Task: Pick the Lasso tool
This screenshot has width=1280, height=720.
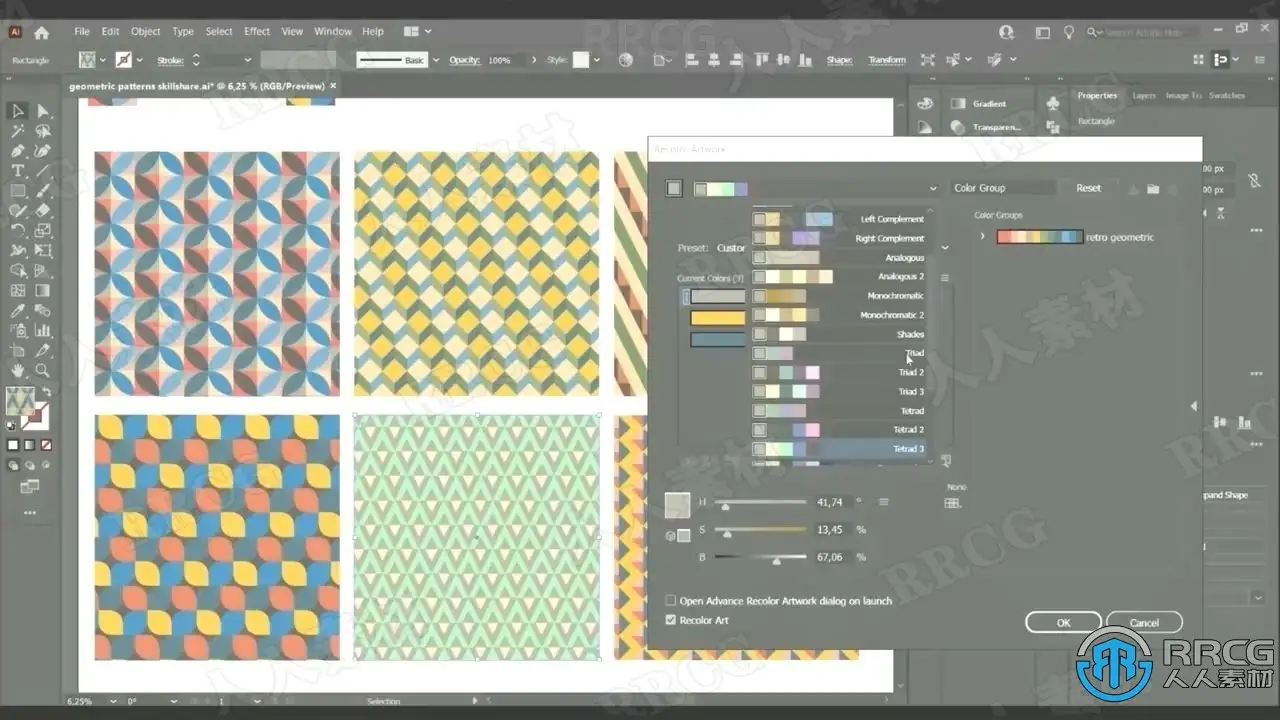Action: [x=43, y=131]
